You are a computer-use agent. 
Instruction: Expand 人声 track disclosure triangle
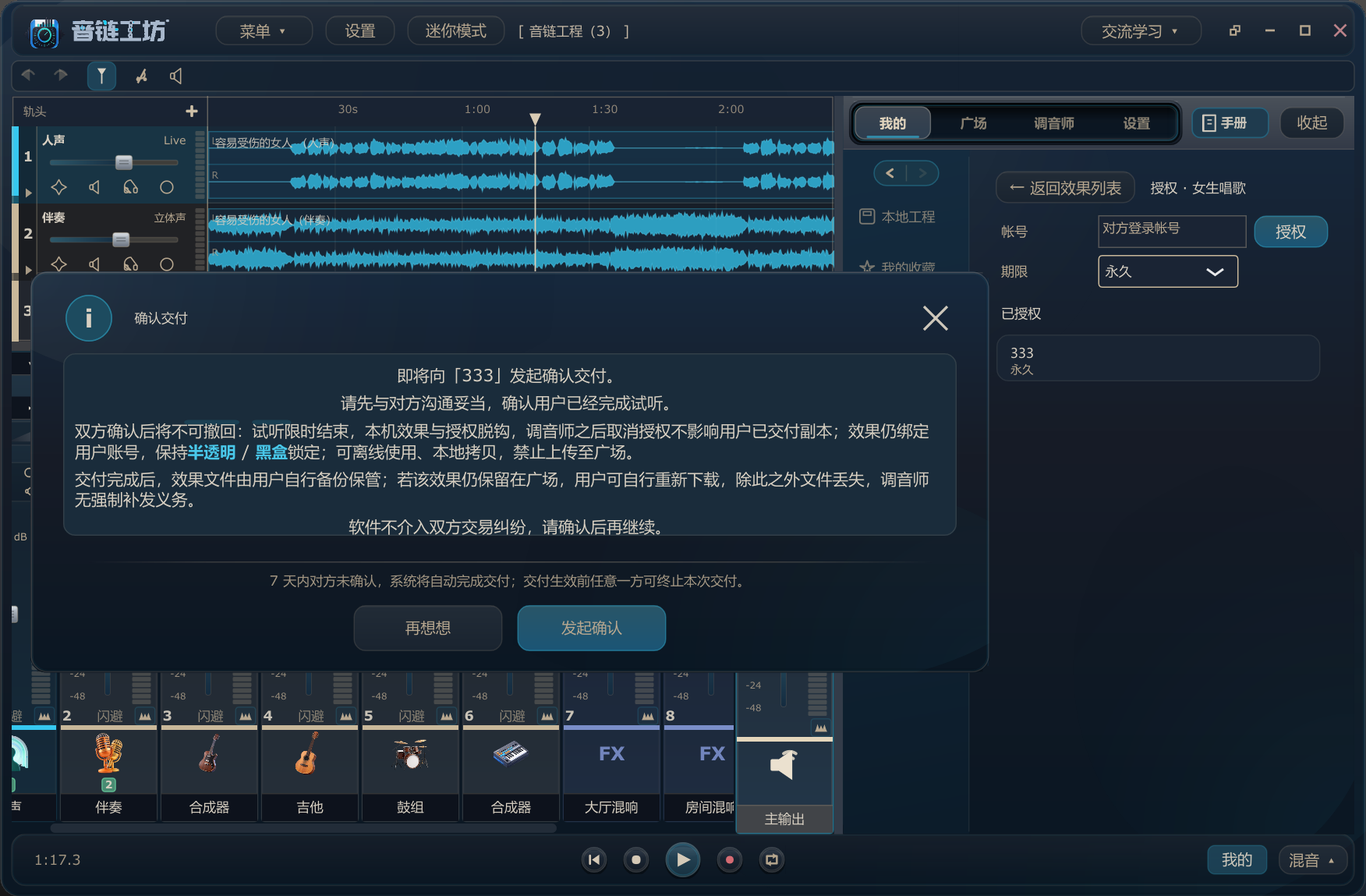click(28, 193)
